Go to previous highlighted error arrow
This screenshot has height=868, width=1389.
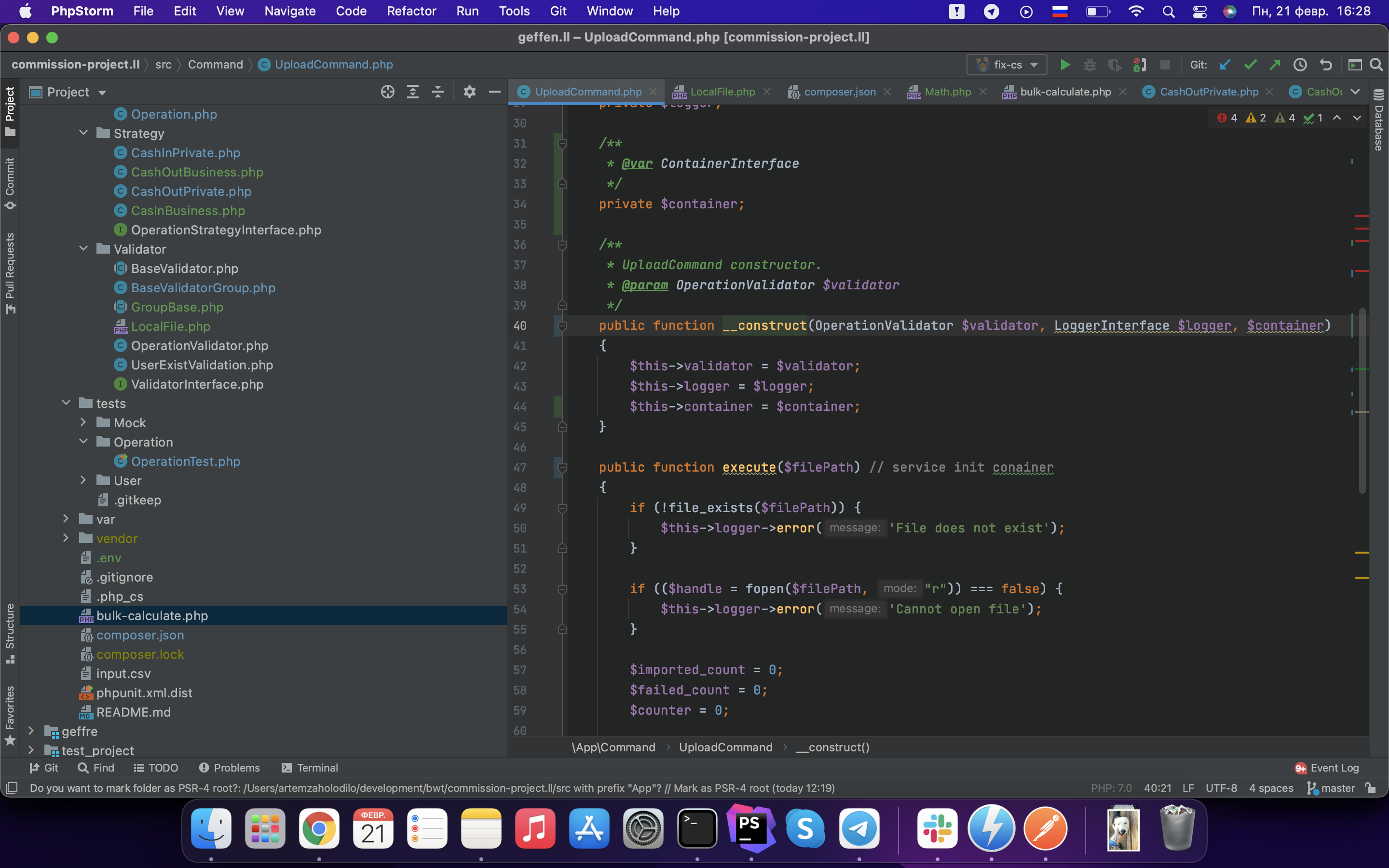coord(1337,118)
